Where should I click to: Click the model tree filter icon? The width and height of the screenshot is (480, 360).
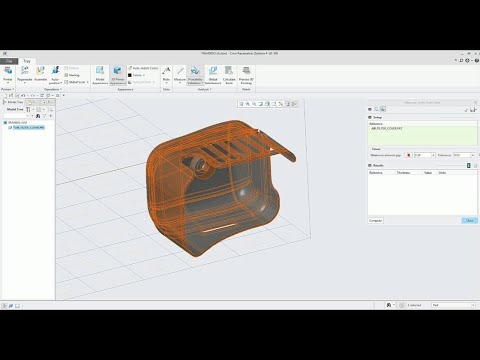(44, 116)
